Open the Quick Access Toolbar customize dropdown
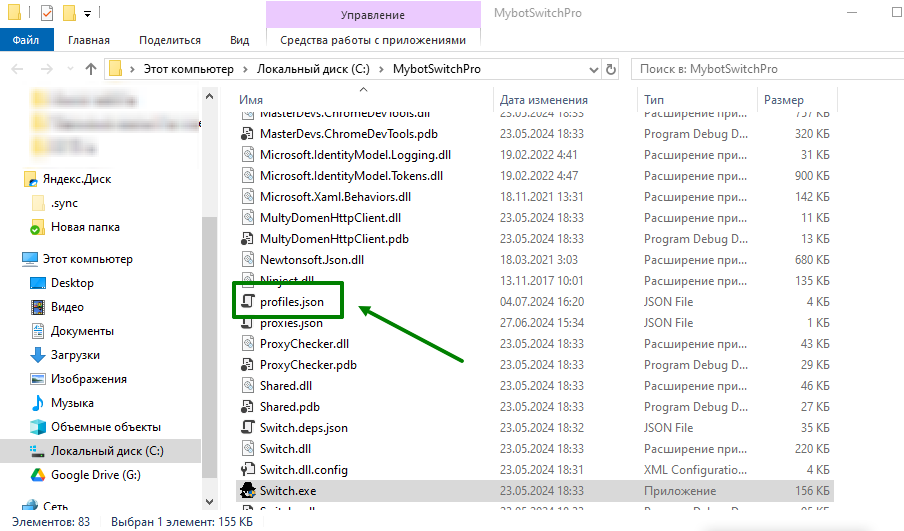This screenshot has height=531, width=904. pos(87,13)
